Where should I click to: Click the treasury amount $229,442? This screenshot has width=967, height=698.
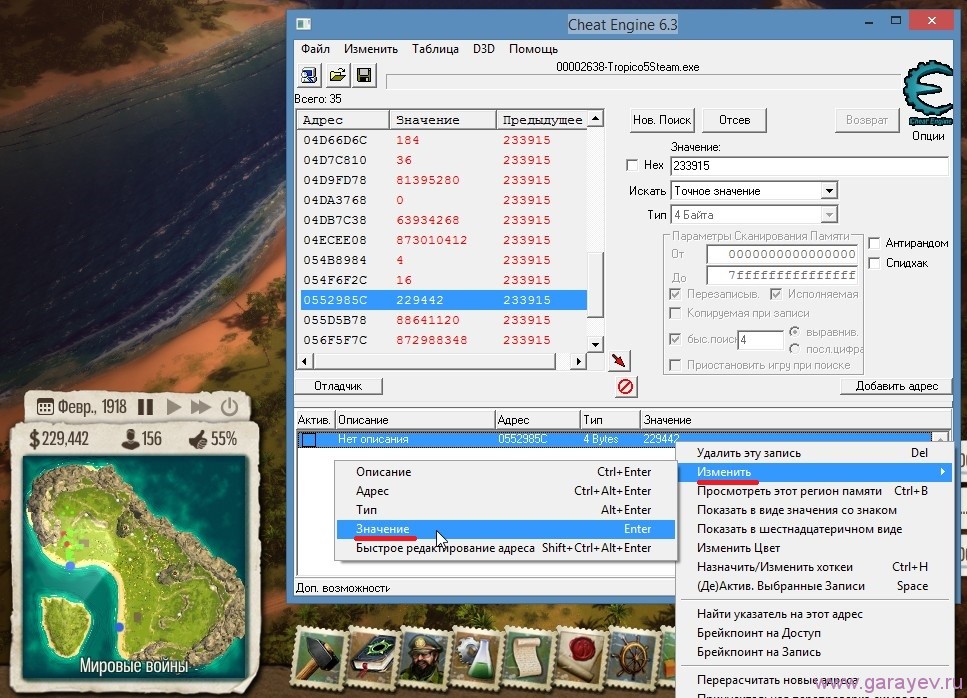tap(59, 439)
